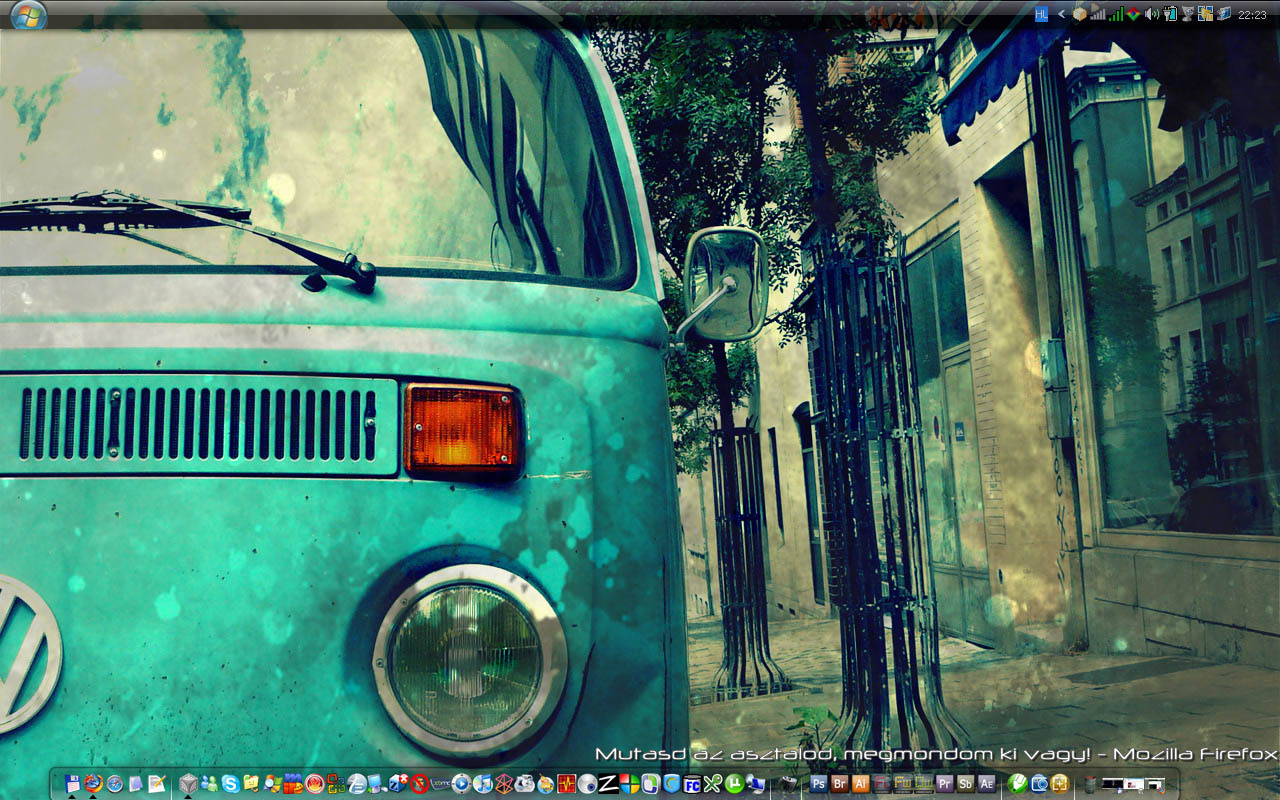Open the blue camera snapshot icon
This screenshot has width=1280, height=800.
pos(1039,783)
